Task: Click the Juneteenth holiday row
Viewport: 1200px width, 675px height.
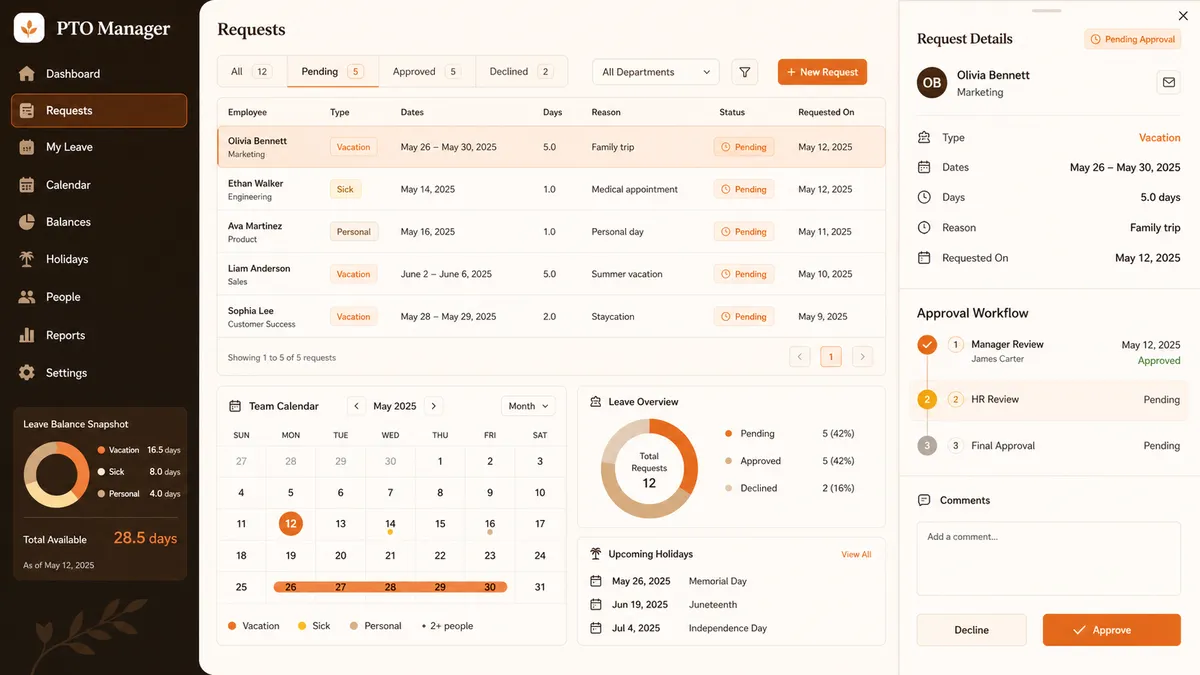Action: coord(731,605)
